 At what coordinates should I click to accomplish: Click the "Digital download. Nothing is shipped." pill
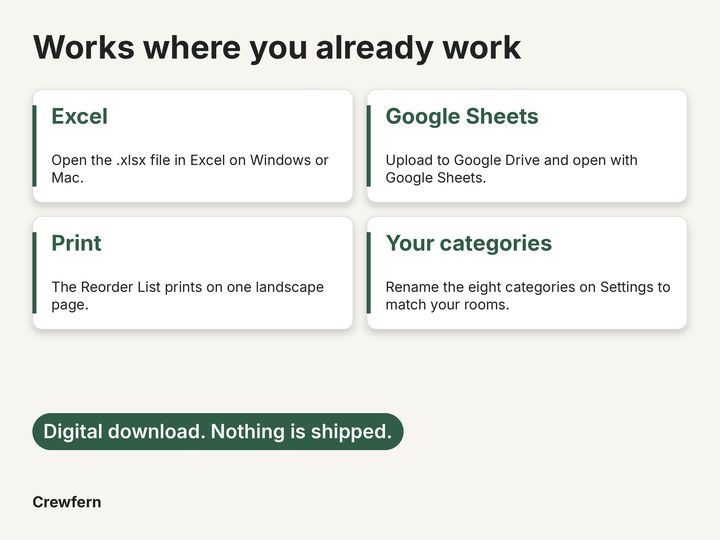click(x=218, y=432)
